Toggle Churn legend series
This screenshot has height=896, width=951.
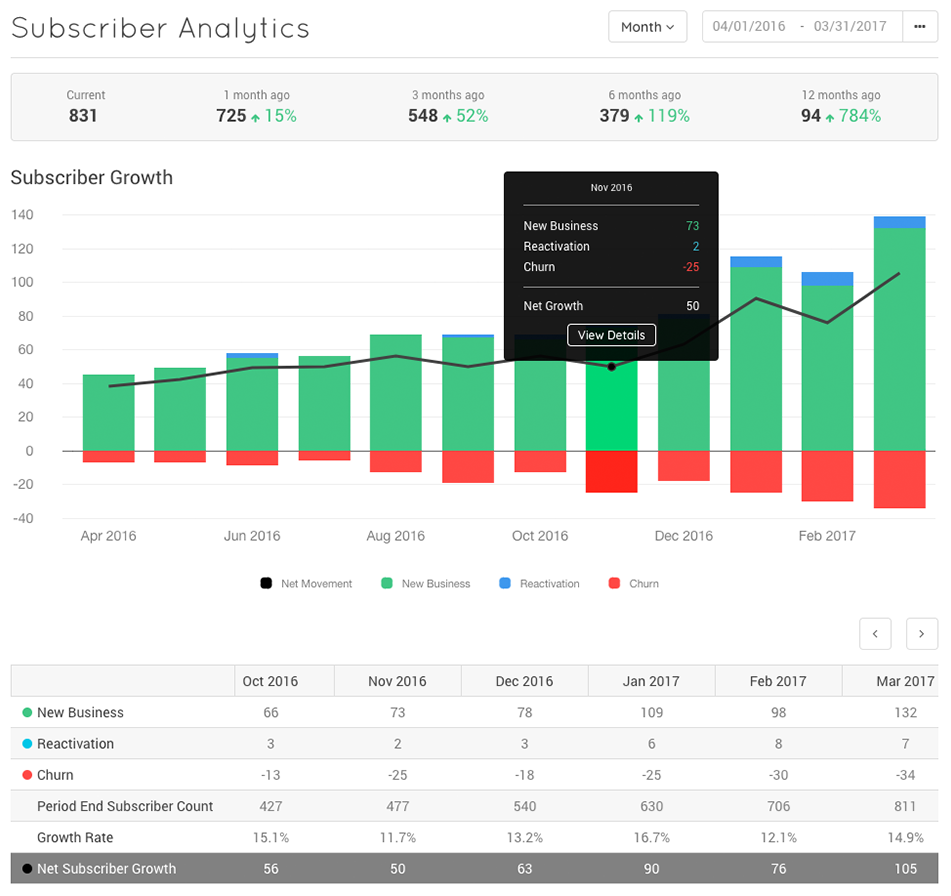(x=634, y=584)
